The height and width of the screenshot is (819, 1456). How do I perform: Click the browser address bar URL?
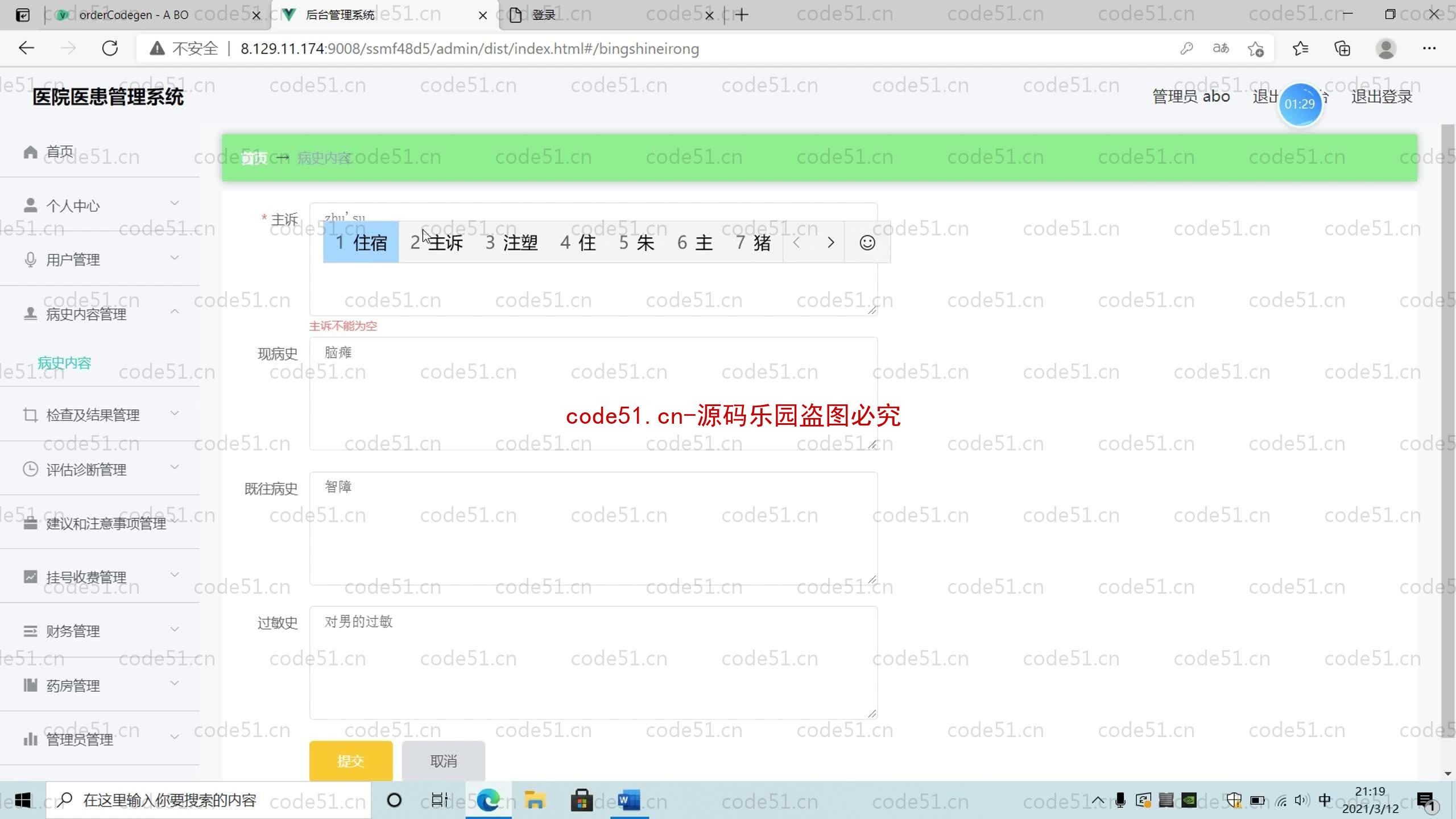(470, 49)
